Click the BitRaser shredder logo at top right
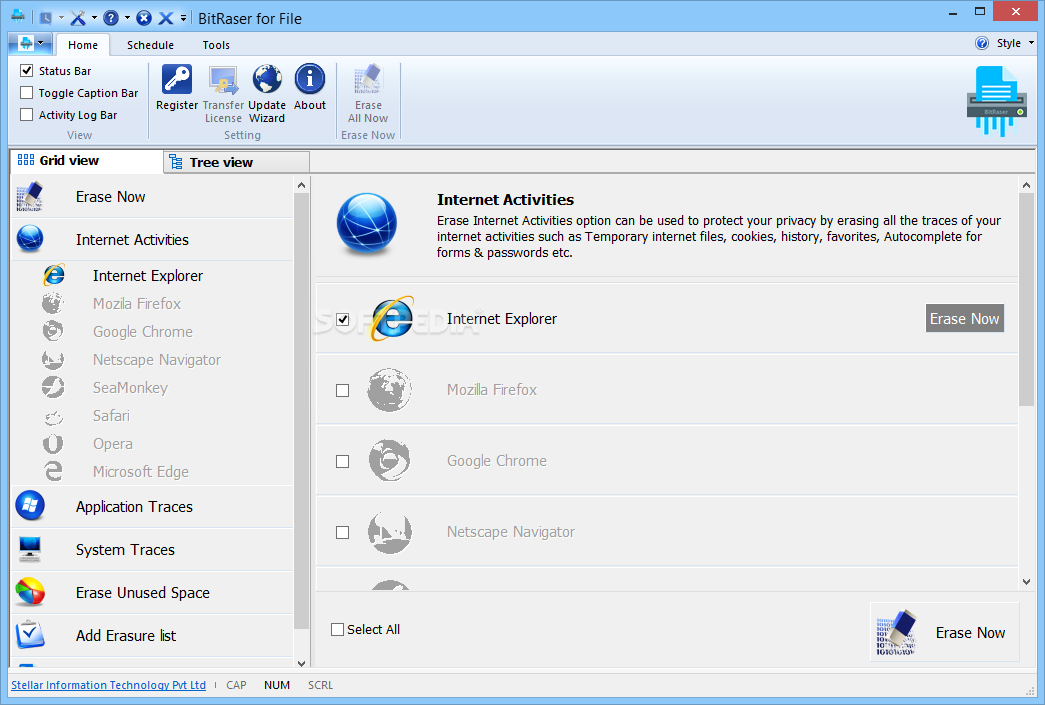 click(x=996, y=101)
